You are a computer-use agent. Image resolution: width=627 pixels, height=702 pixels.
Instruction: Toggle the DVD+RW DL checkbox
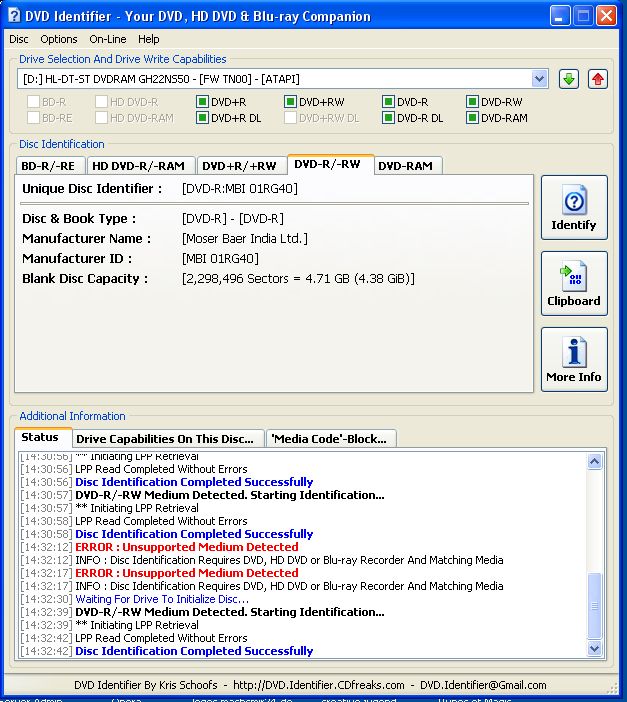(290, 118)
